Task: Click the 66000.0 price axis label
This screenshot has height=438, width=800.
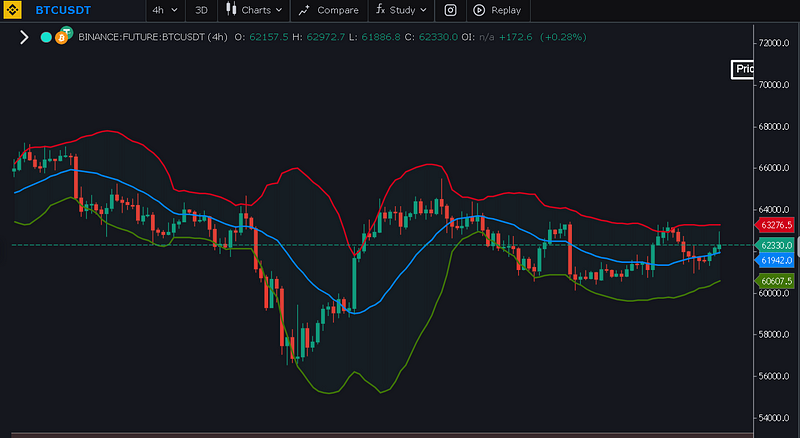Action: (774, 168)
